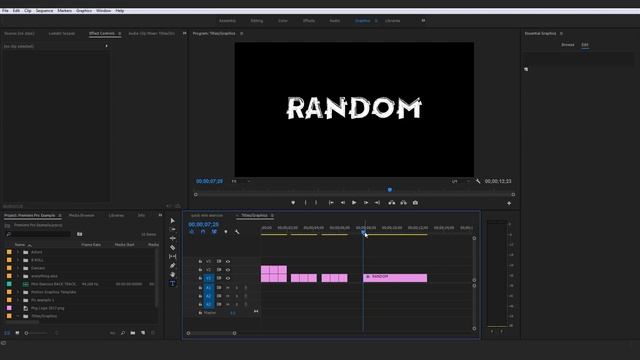This screenshot has width=640, height=360.
Task: Toggle nest sequence insert mode in timeline
Action: 191,232
